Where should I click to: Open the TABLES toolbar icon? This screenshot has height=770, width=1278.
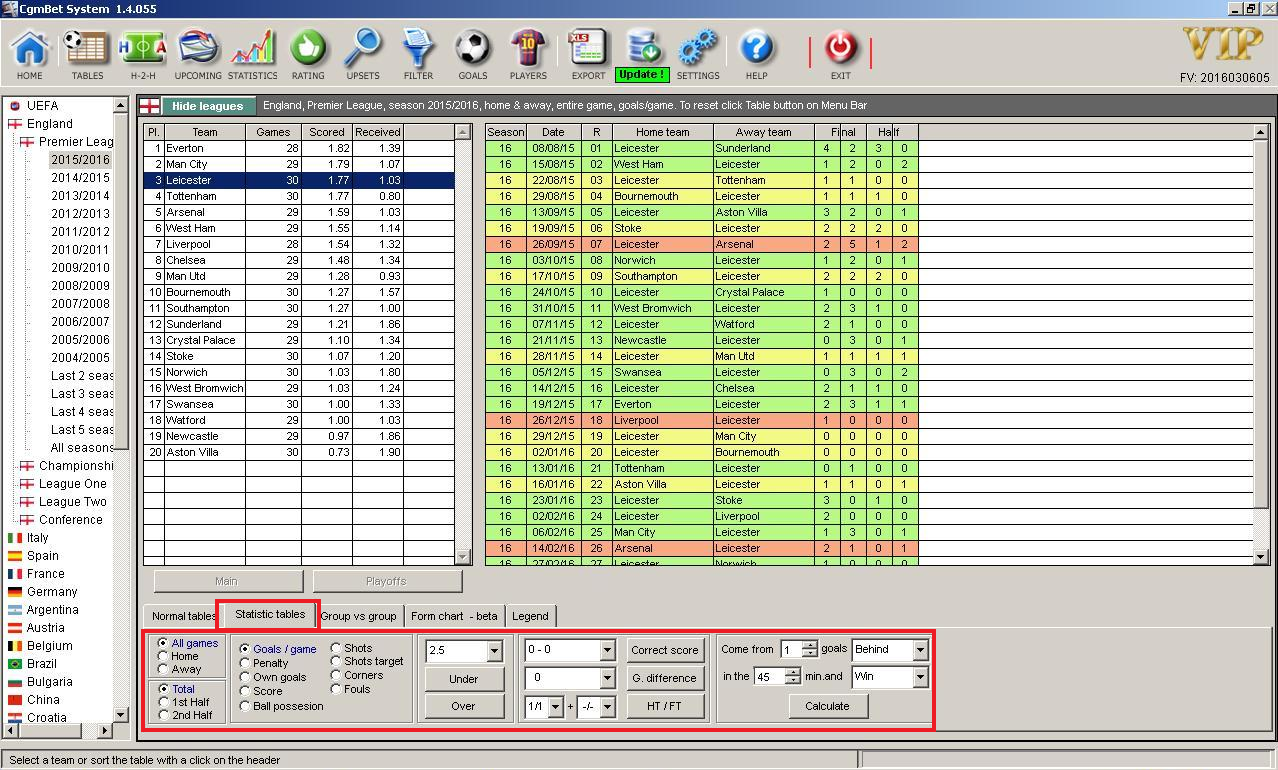point(87,47)
